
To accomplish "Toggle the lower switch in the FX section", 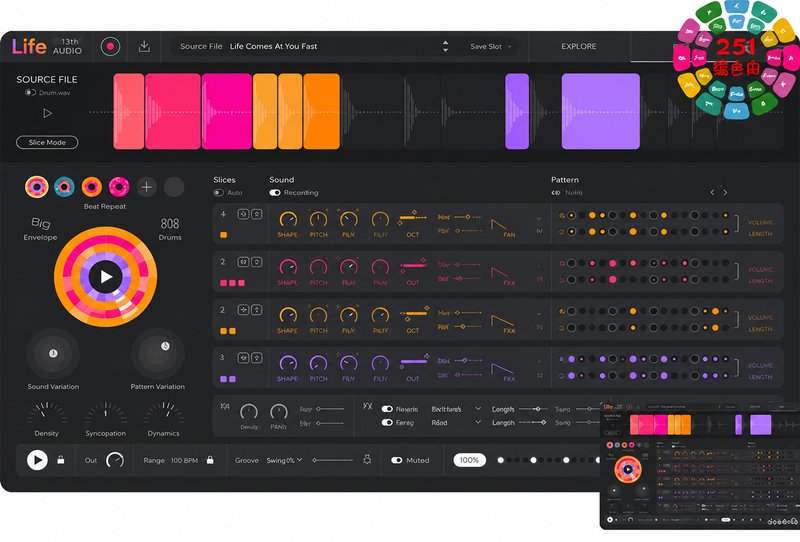I will [387, 422].
